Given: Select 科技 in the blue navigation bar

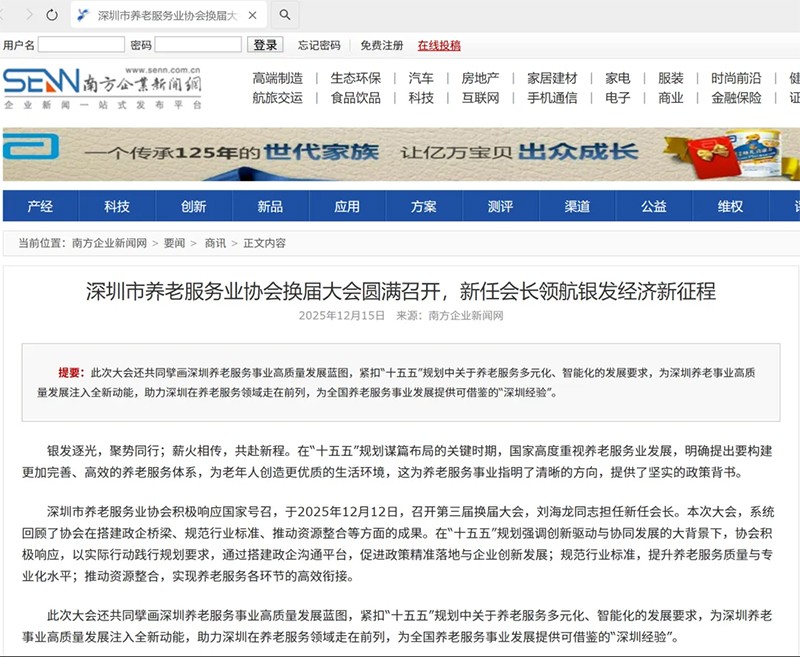Looking at the screenshot, I should pyautogui.click(x=117, y=206).
